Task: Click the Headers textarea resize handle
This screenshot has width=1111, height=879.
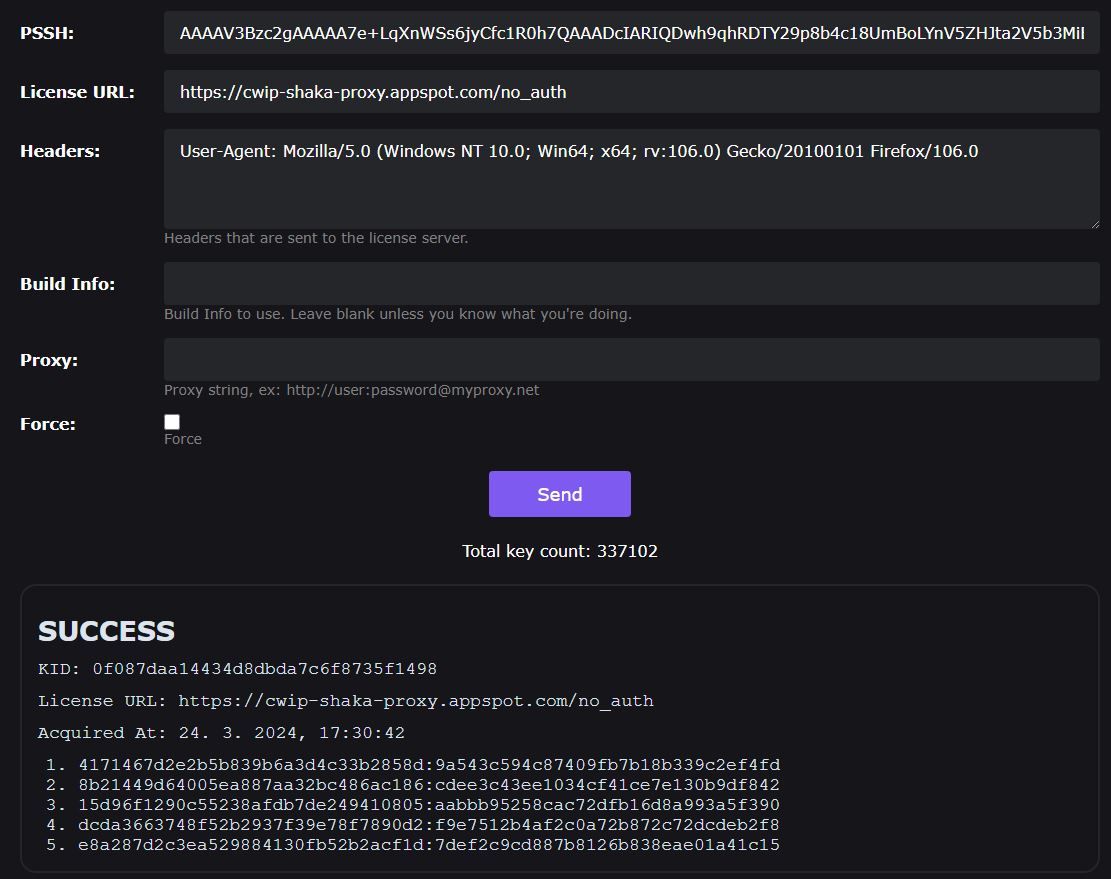Action: pyautogui.click(x=1094, y=223)
